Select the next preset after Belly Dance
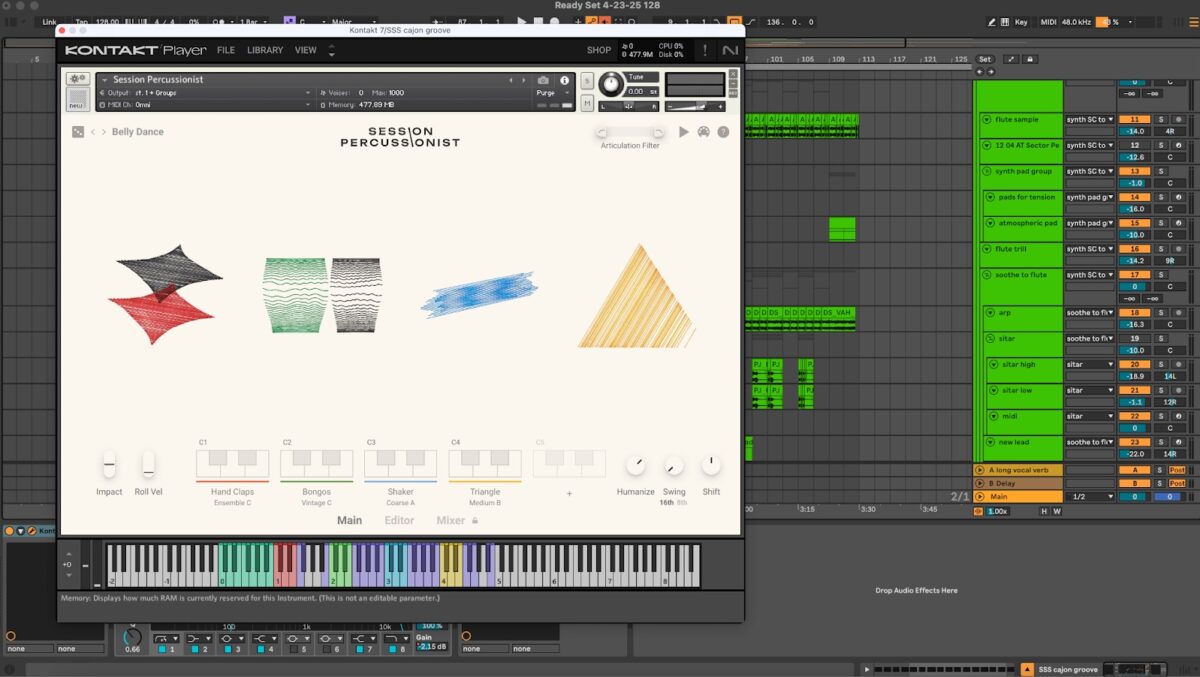The width and height of the screenshot is (1200, 677). click(104, 132)
